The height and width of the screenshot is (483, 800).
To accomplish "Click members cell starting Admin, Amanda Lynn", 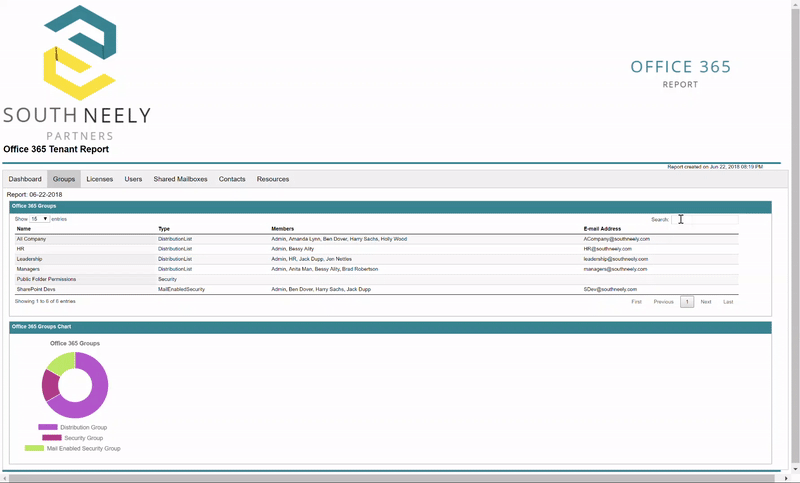I will pyautogui.click(x=339, y=239).
